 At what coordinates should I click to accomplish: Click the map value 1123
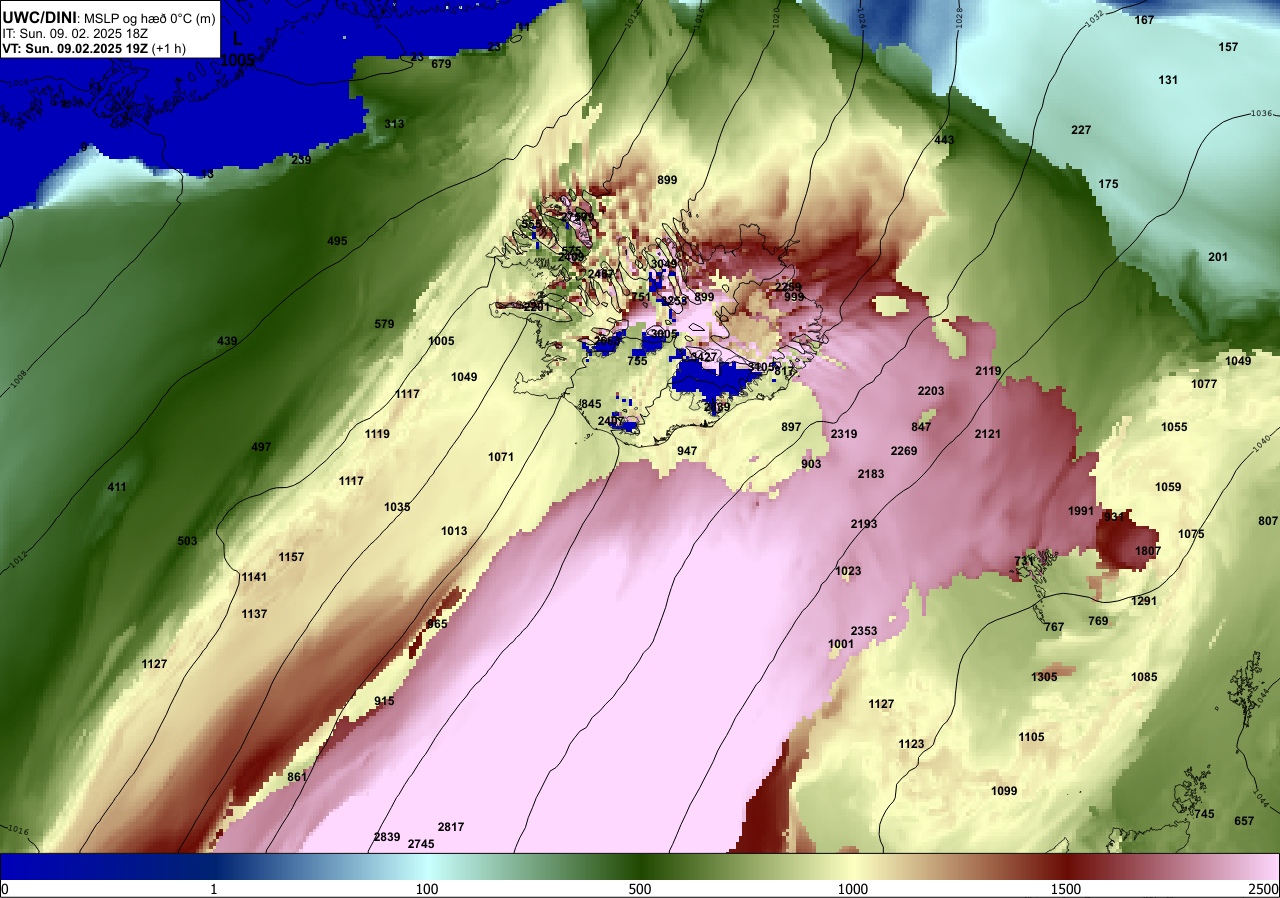pos(911,744)
